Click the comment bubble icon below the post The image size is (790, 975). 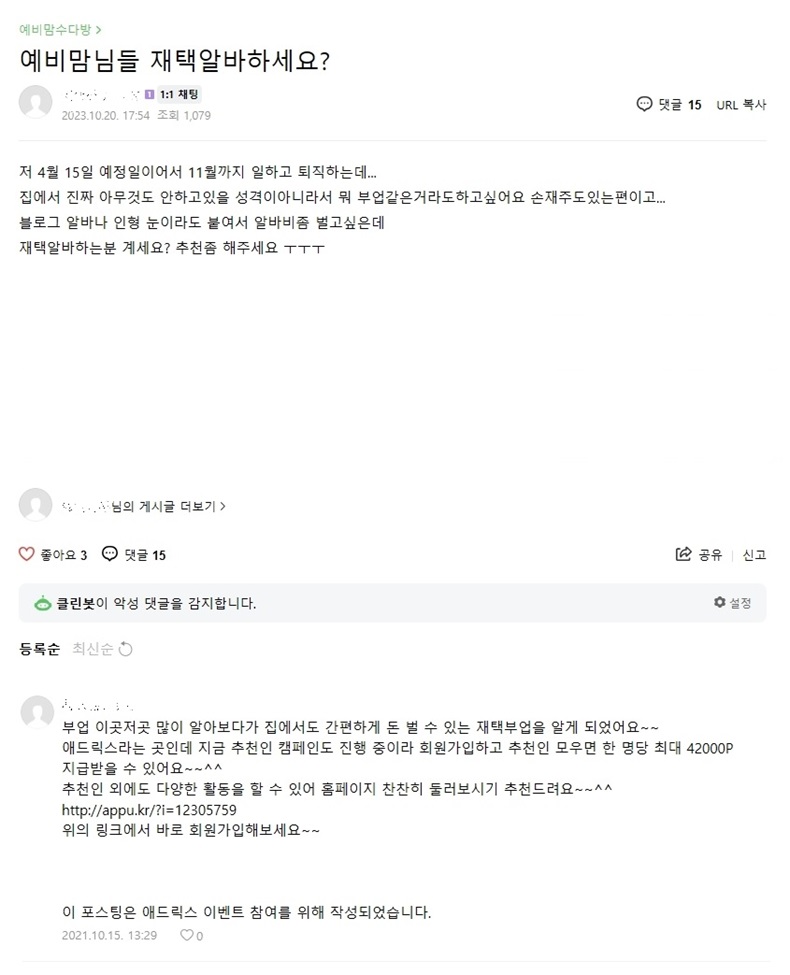coord(110,555)
